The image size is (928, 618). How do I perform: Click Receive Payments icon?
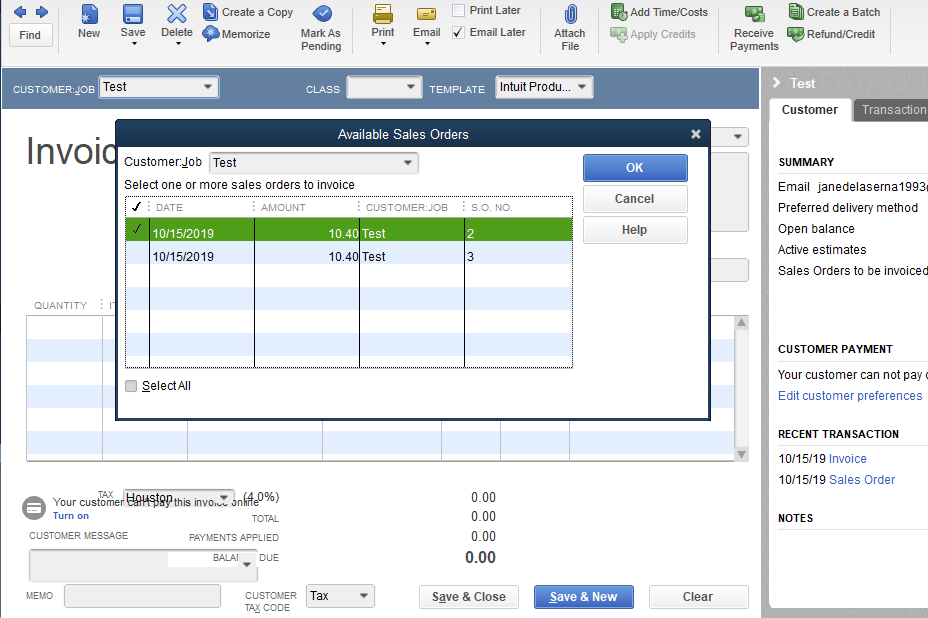[x=754, y=14]
